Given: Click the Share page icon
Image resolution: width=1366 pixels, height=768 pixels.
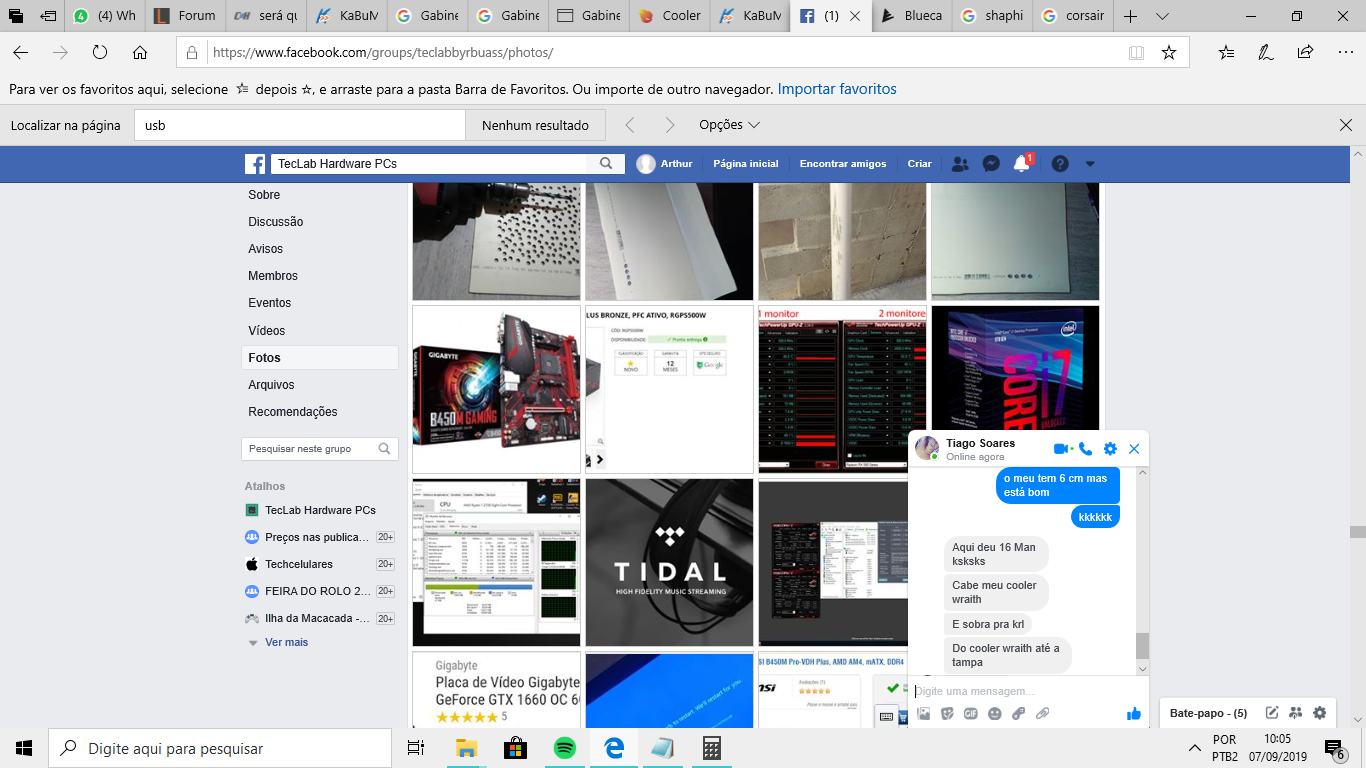Looking at the screenshot, I should pos(1305,53).
